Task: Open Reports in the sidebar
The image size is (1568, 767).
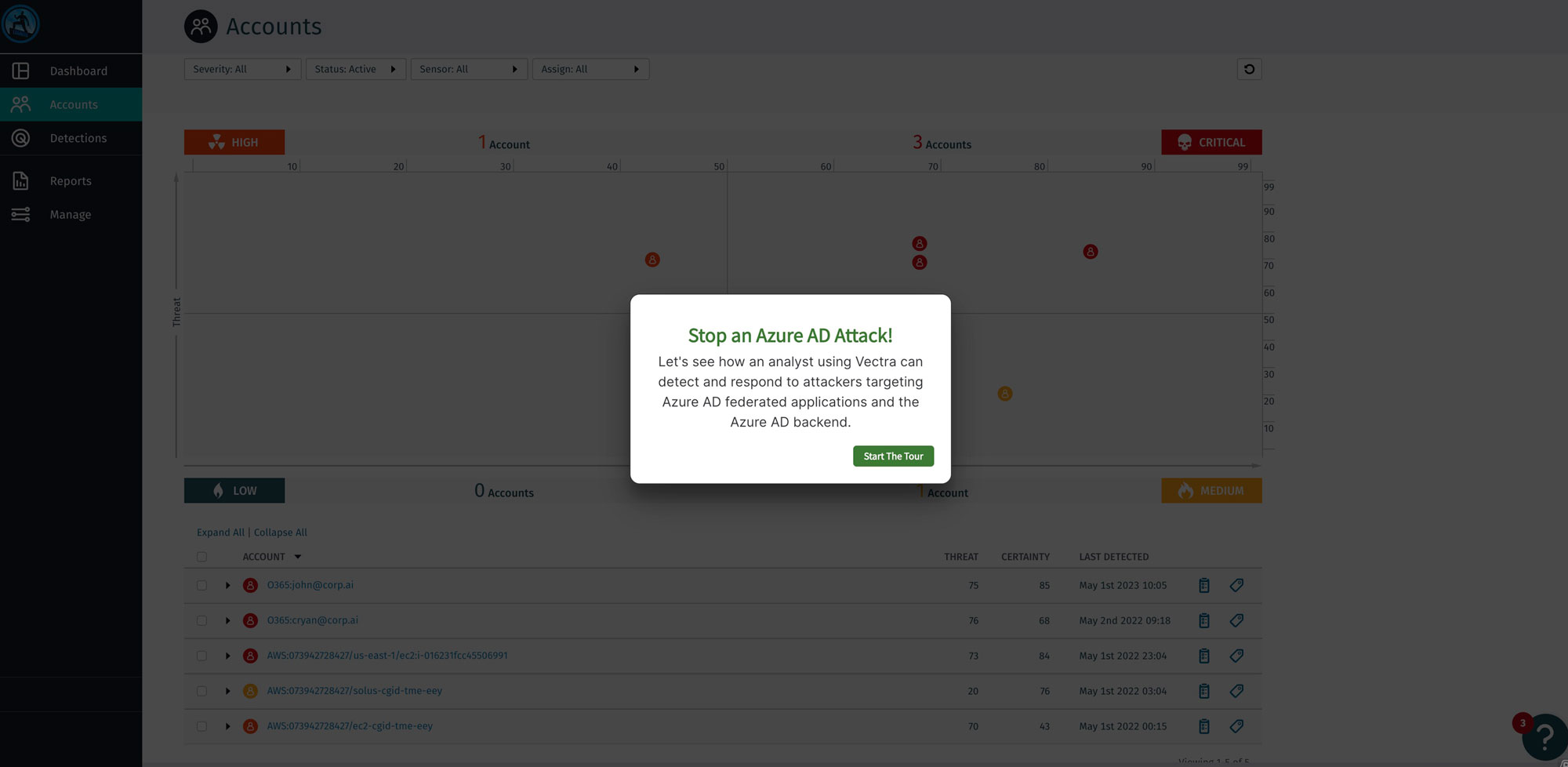Action: (x=71, y=181)
